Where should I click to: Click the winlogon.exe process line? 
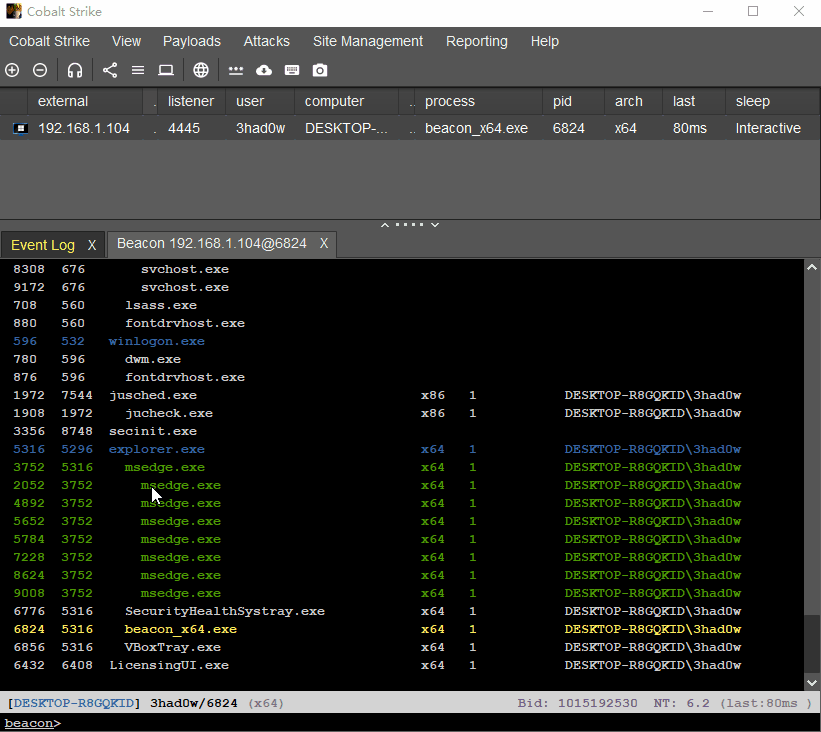[x=157, y=341]
